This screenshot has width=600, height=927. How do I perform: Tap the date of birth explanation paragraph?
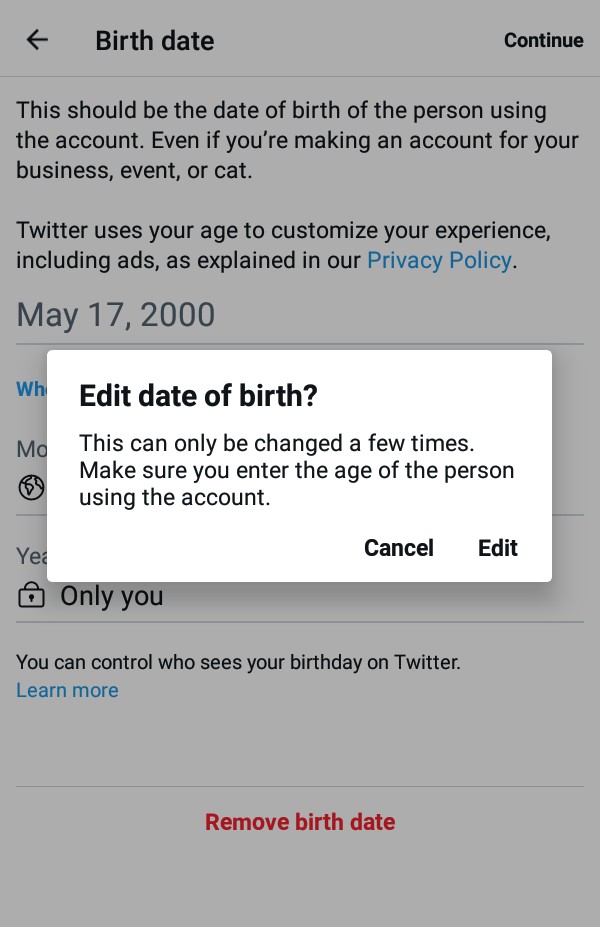[297, 140]
